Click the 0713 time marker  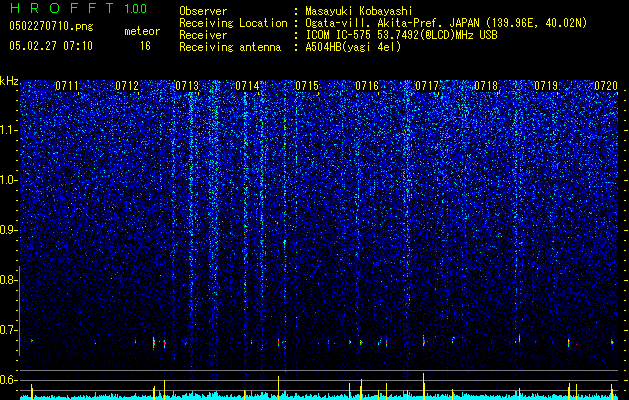point(187,86)
